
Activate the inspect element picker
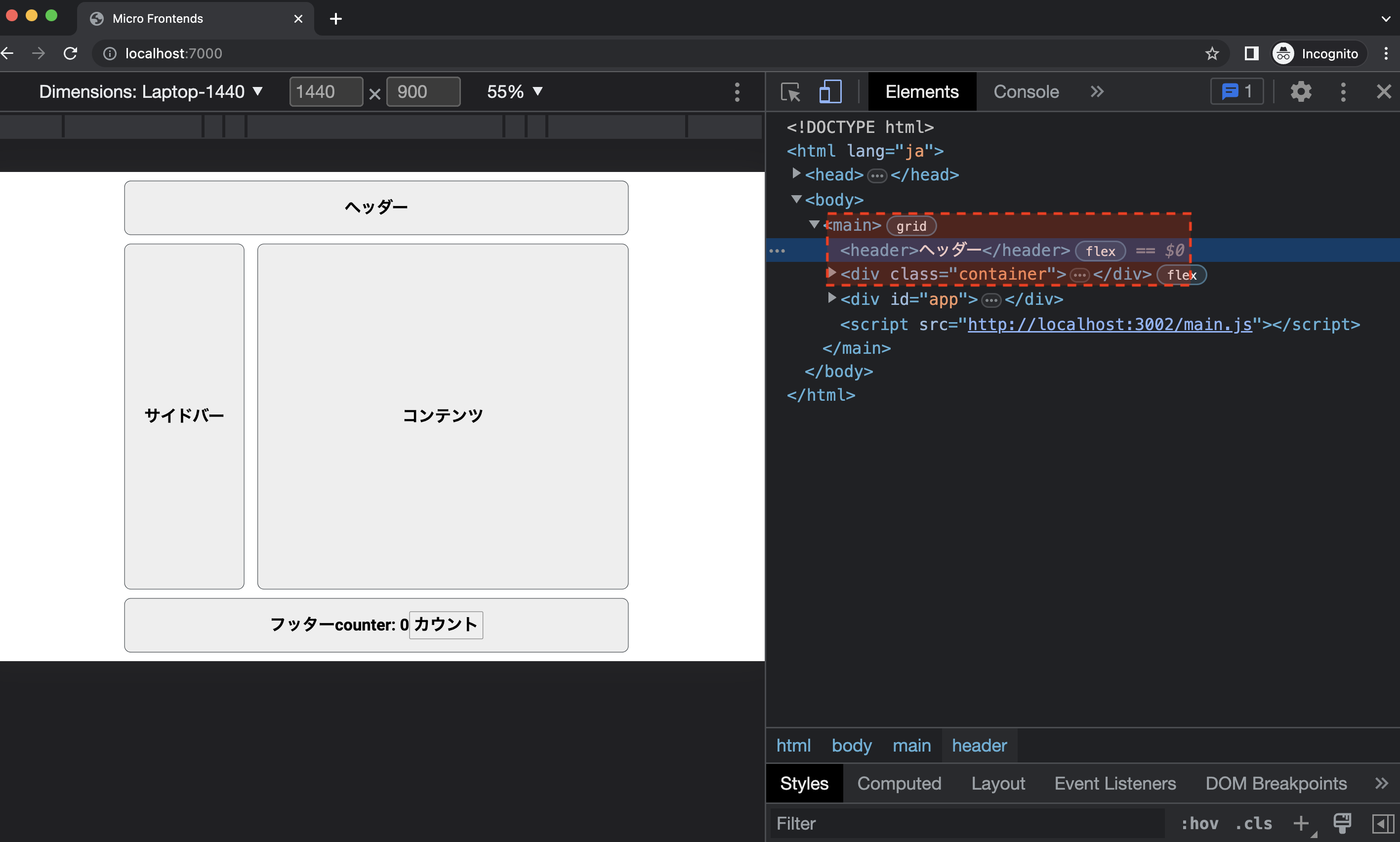click(x=791, y=92)
